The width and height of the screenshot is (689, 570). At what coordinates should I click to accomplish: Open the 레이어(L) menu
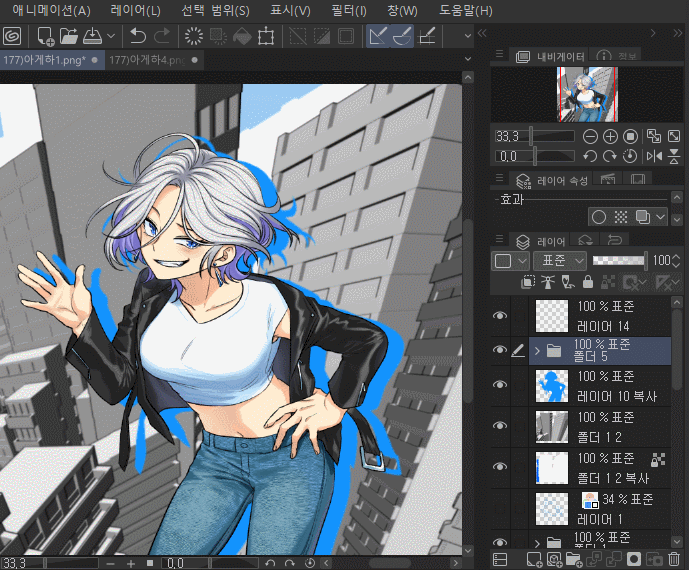[136, 11]
